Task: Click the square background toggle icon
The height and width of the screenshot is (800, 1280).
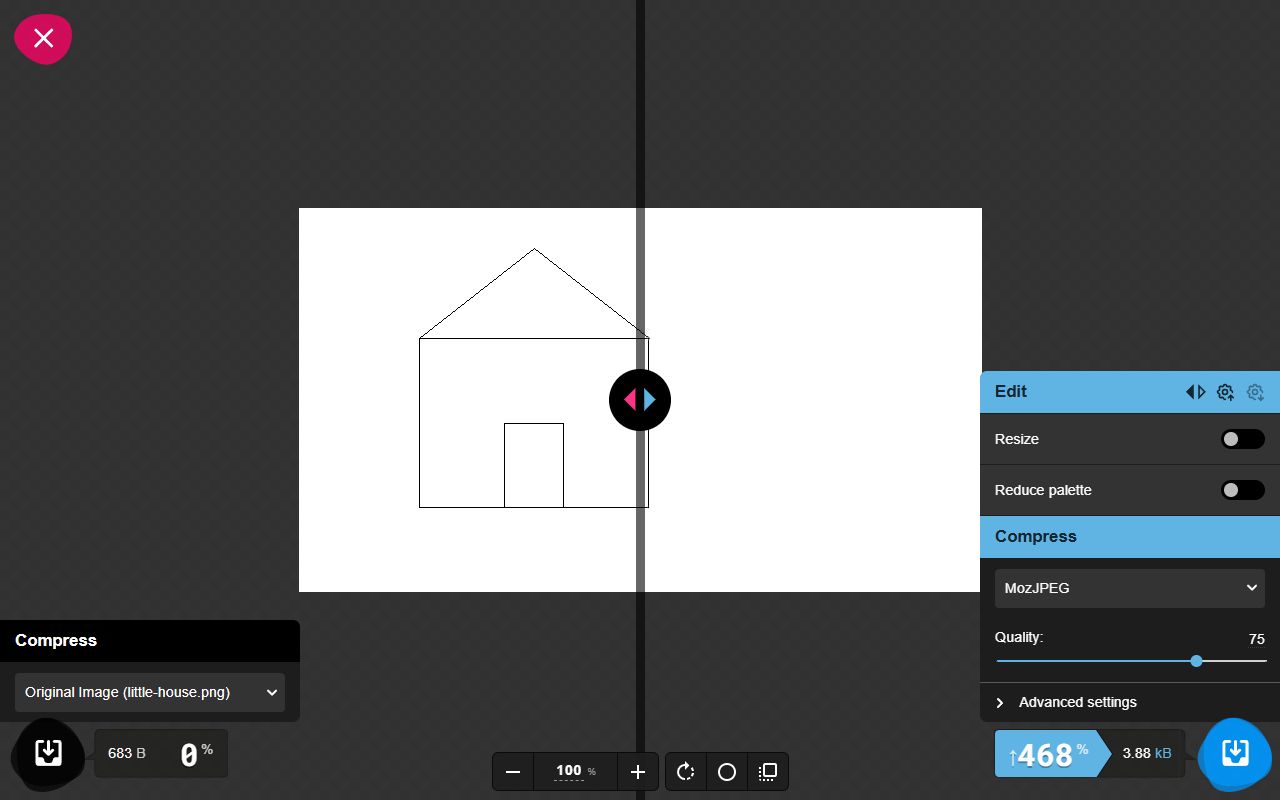Action: click(x=768, y=772)
